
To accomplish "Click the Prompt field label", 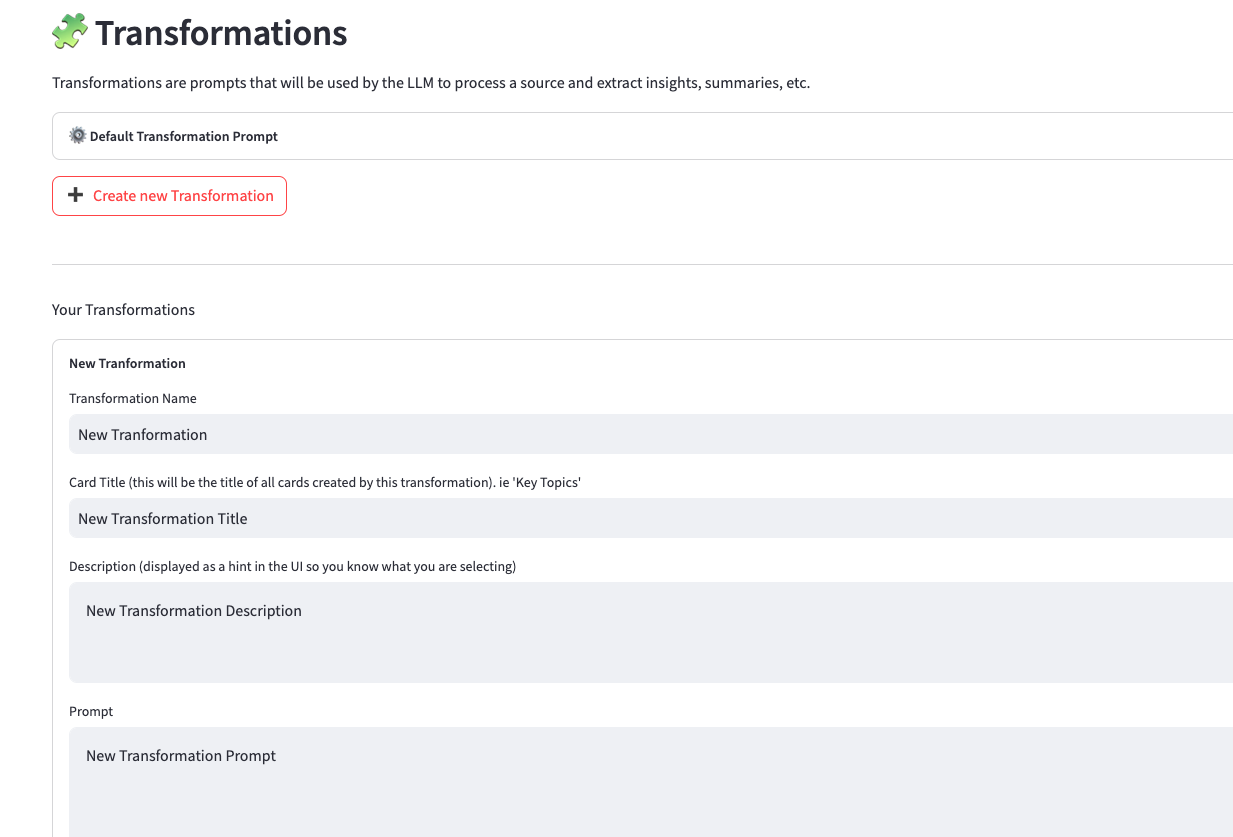I will [x=91, y=711].
